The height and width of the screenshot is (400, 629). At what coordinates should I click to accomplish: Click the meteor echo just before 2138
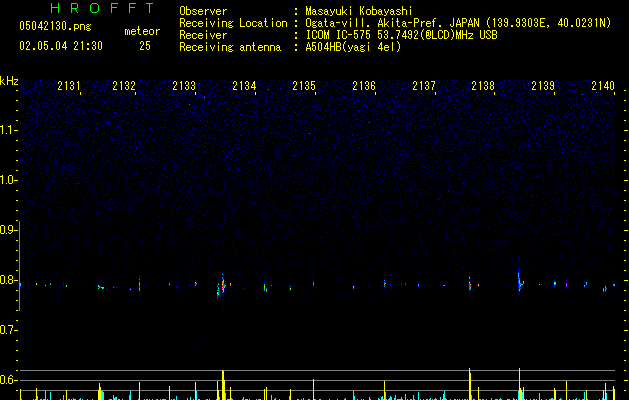[x=470, y=283]
